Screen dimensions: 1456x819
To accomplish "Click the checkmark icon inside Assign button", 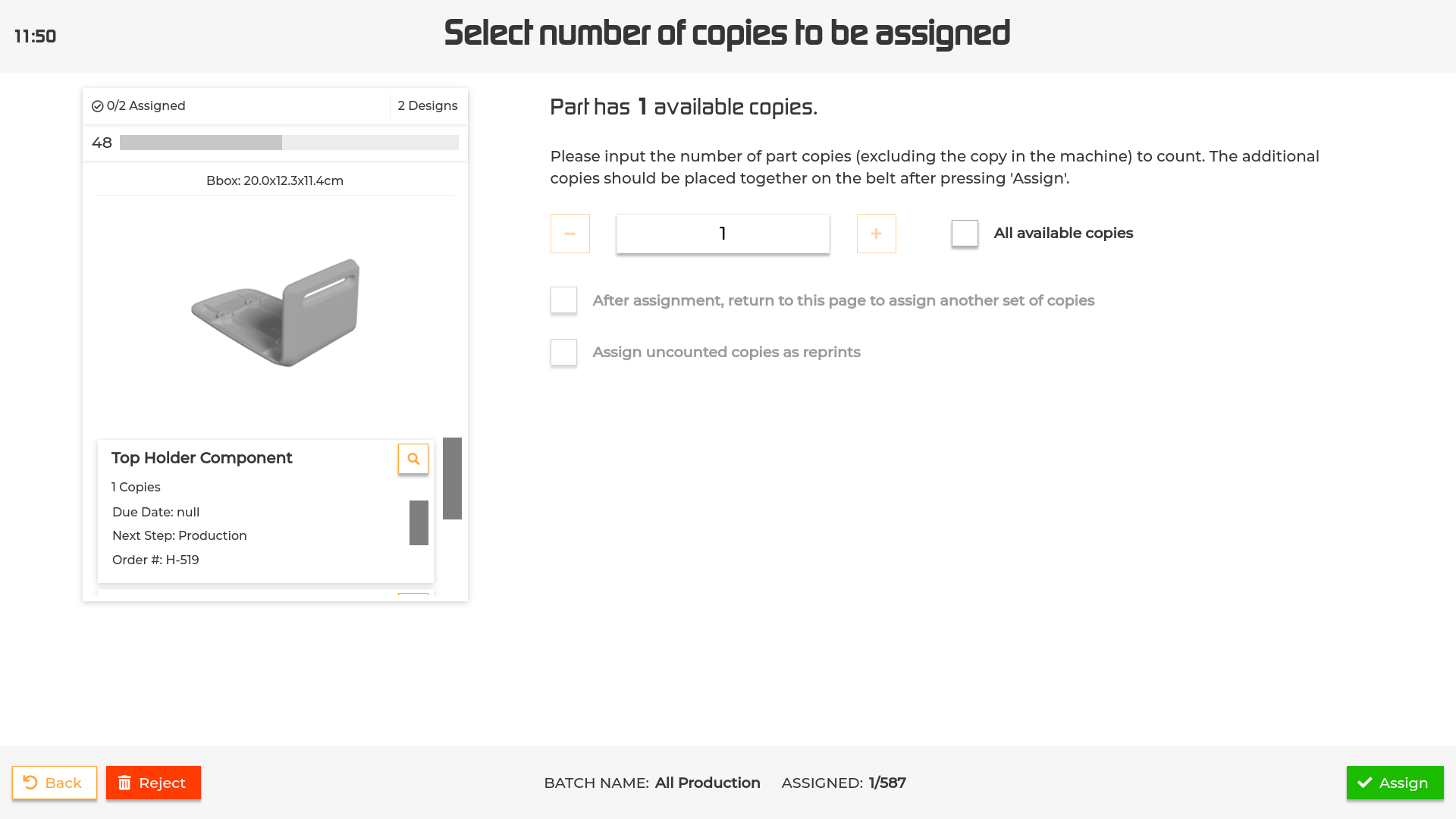I will coord(1365,783).
